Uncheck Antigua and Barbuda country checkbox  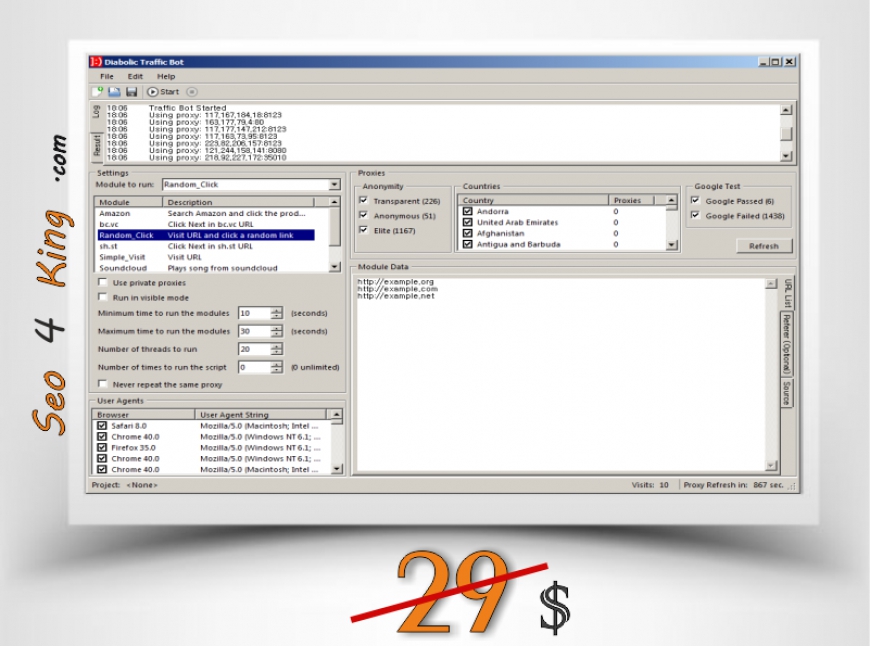pyautogui.click(x=468, y=244)
